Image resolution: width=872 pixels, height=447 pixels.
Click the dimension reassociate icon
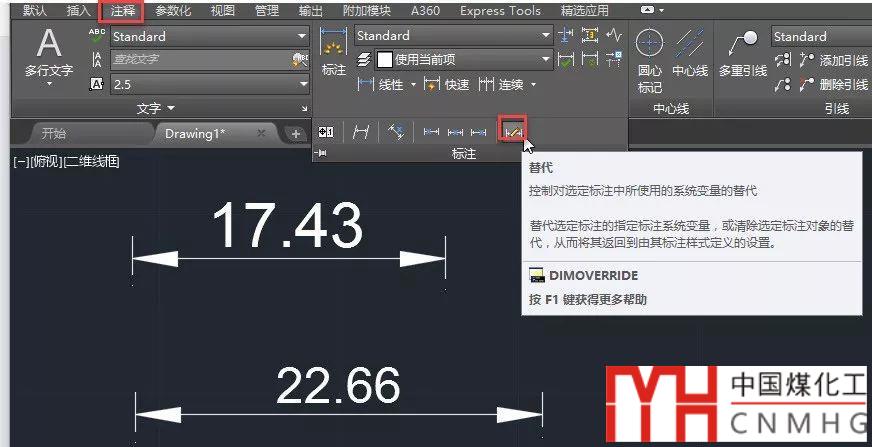tap(615, 59)
